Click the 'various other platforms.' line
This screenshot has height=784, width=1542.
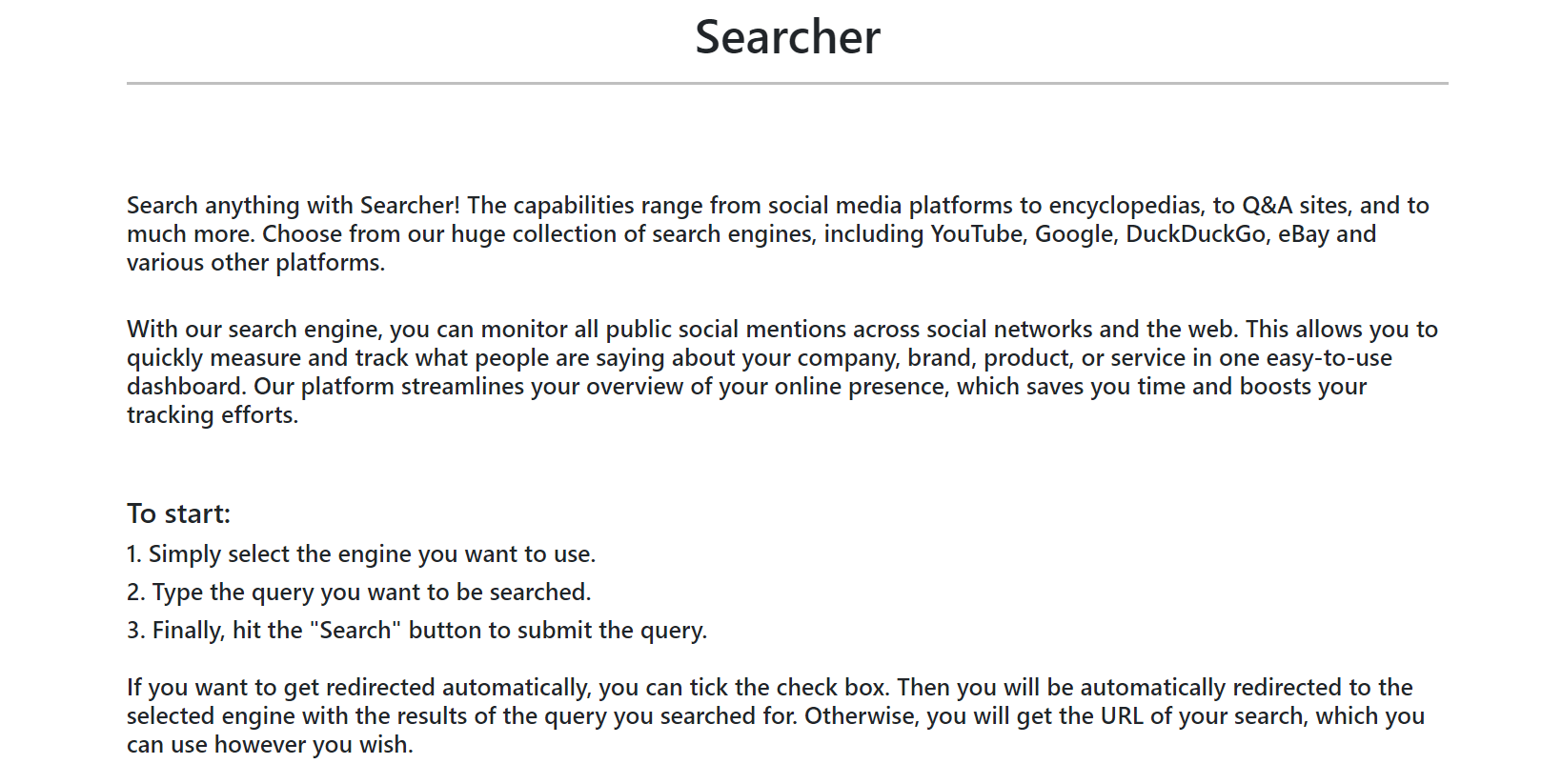click(x=256, y=263)
